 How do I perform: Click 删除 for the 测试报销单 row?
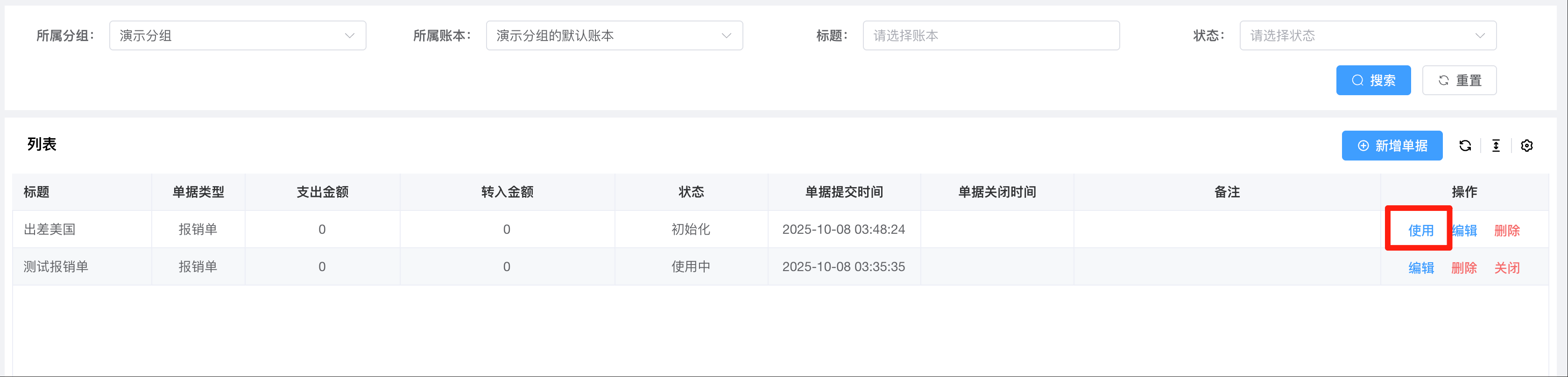(x=1464, y=267)
